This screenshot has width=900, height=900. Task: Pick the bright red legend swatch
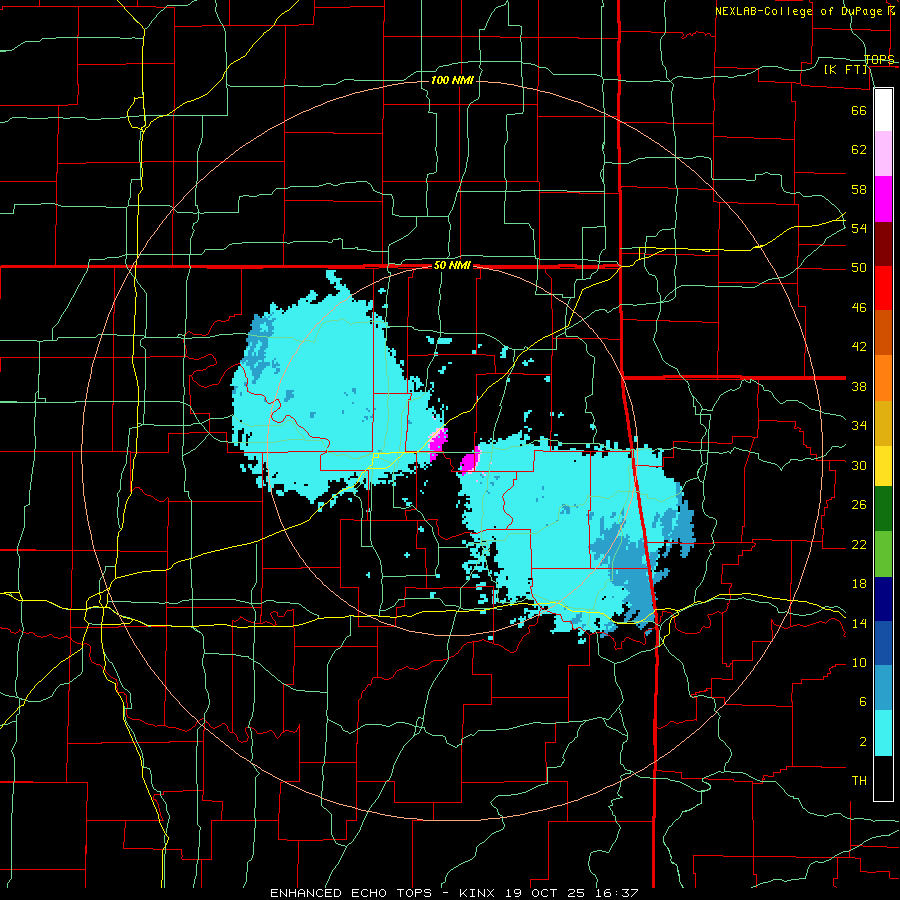pyautogui.click(x=883, y=288)
